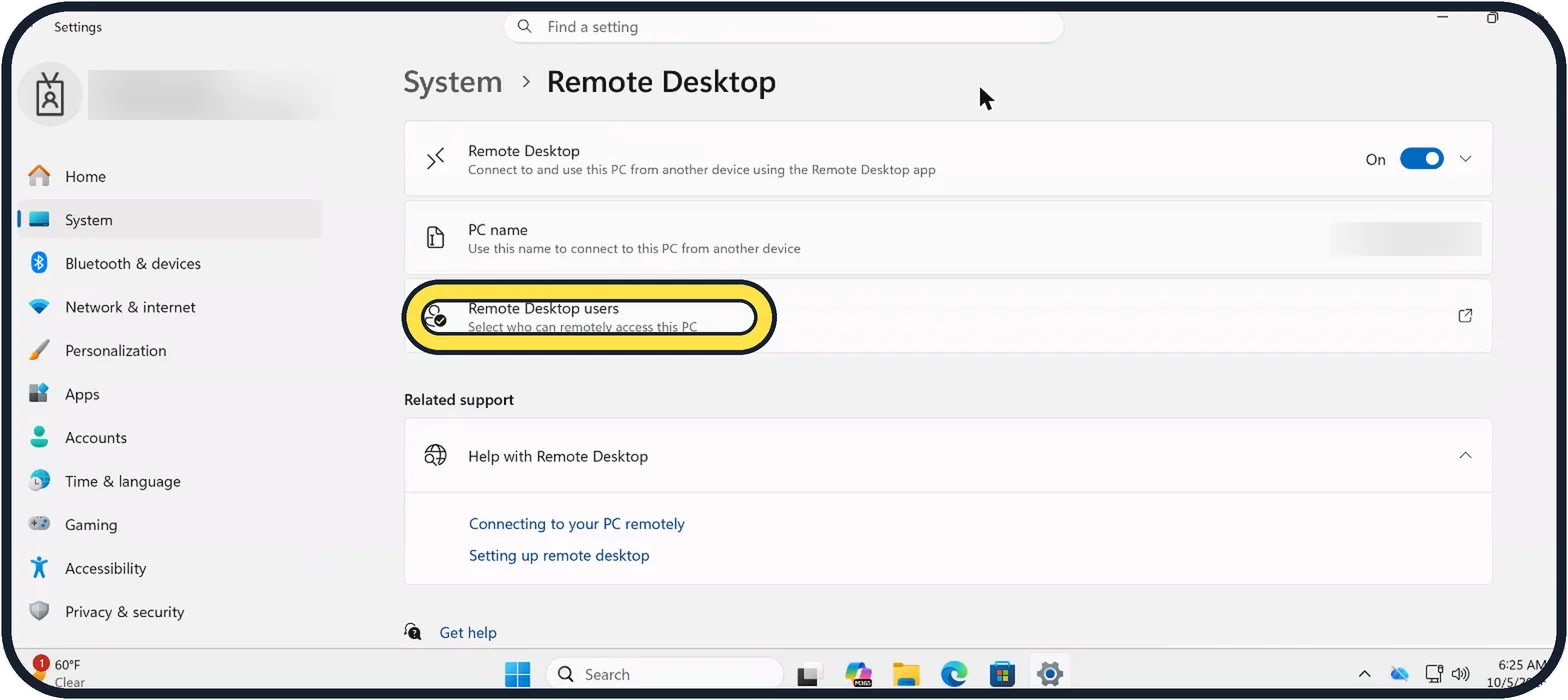Click the volume speaker tray icon

point(1461,674)
